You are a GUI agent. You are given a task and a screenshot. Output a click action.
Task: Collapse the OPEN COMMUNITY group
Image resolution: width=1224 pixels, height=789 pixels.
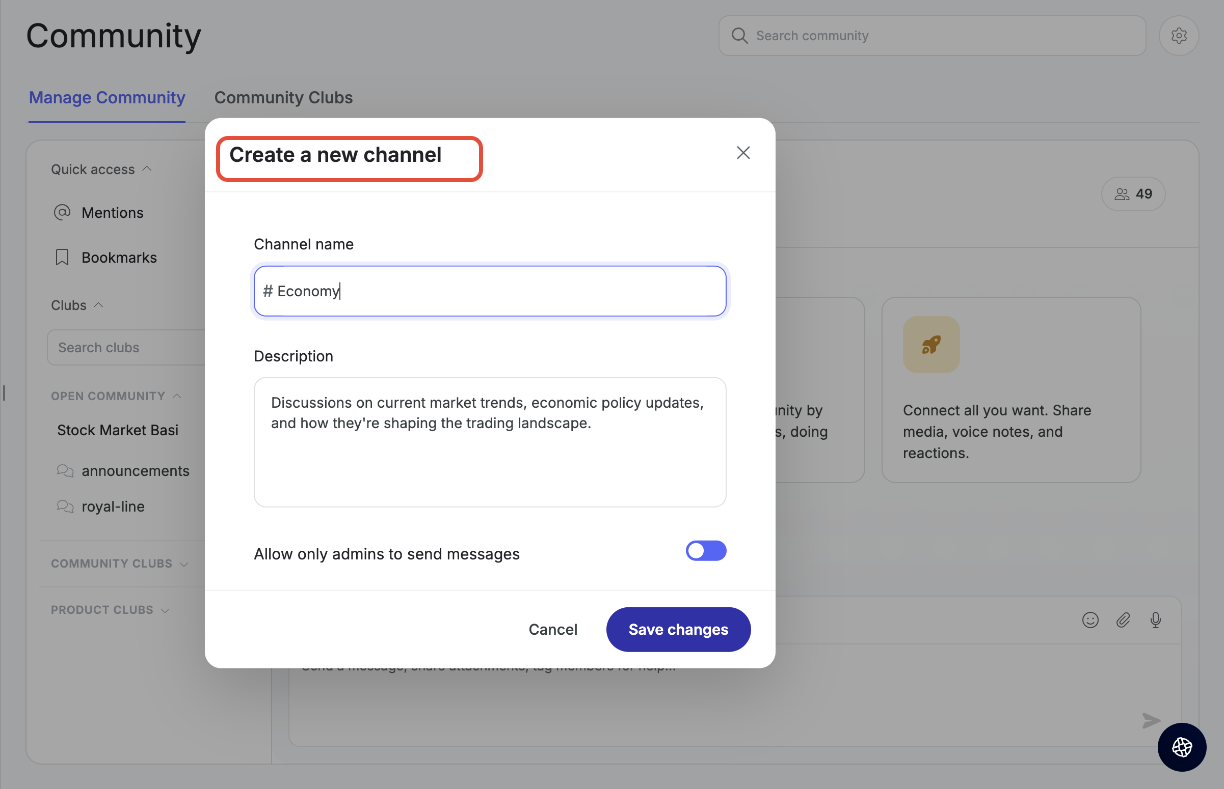(177, 396)
